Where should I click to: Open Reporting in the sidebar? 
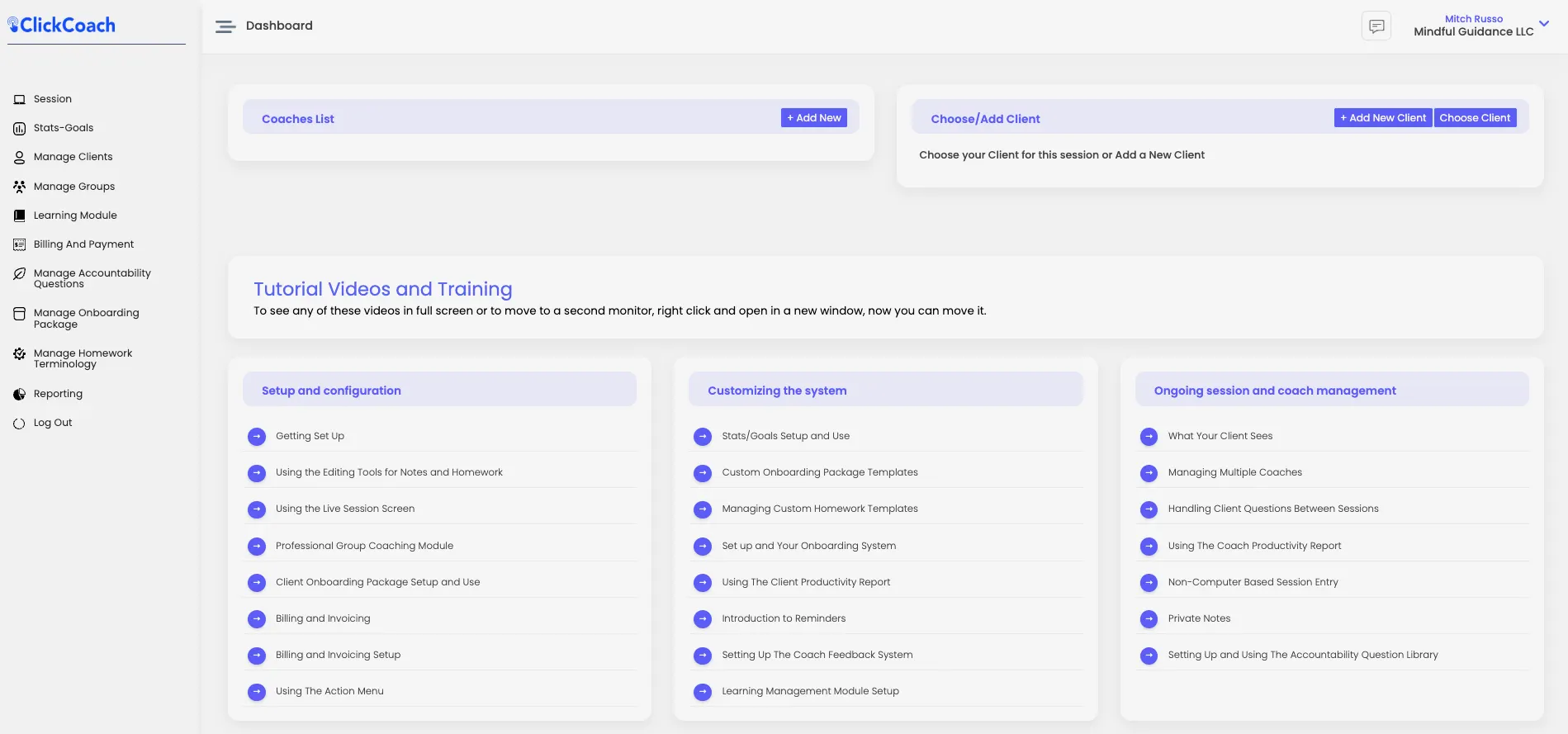58,394
